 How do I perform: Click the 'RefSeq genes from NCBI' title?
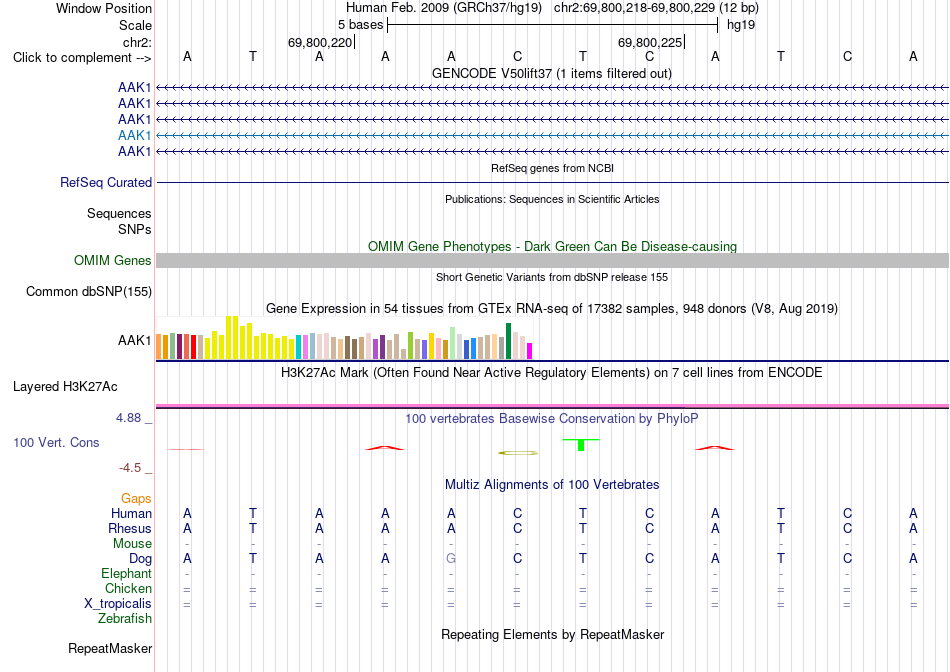(x=552, y=168)
